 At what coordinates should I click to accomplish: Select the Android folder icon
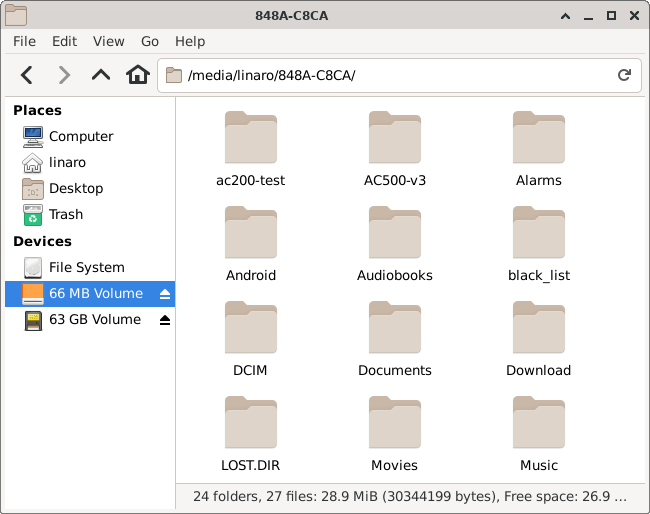[251, 232]
